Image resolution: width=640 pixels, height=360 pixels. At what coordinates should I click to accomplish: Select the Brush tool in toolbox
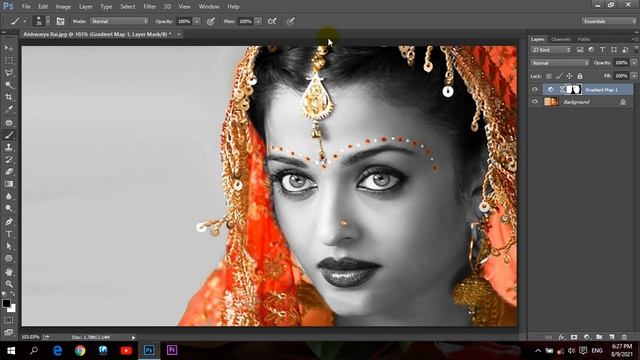click(x=9, y=135)
